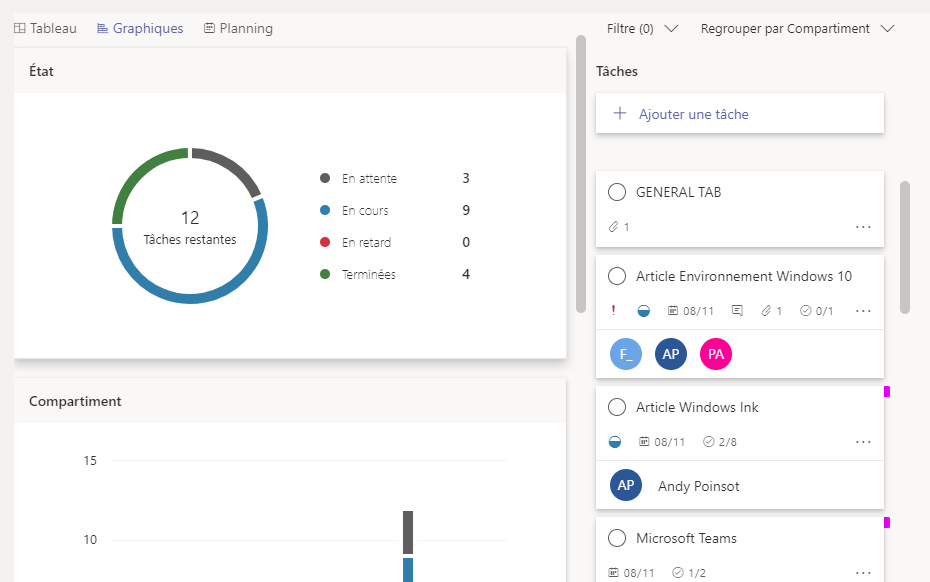Screen dimensions: 930x582
Task: Click Ajouter une tâche to add a task
Action: [x=740, y=113]
